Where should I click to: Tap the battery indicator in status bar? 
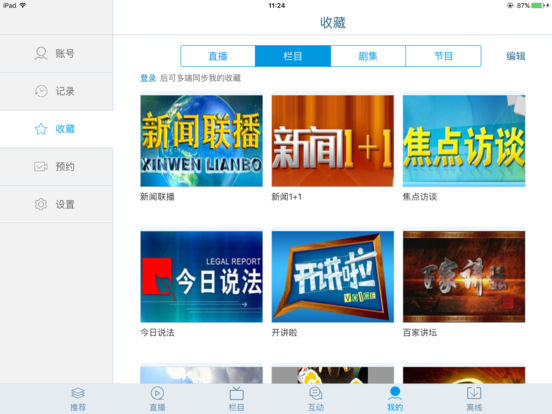538,5
